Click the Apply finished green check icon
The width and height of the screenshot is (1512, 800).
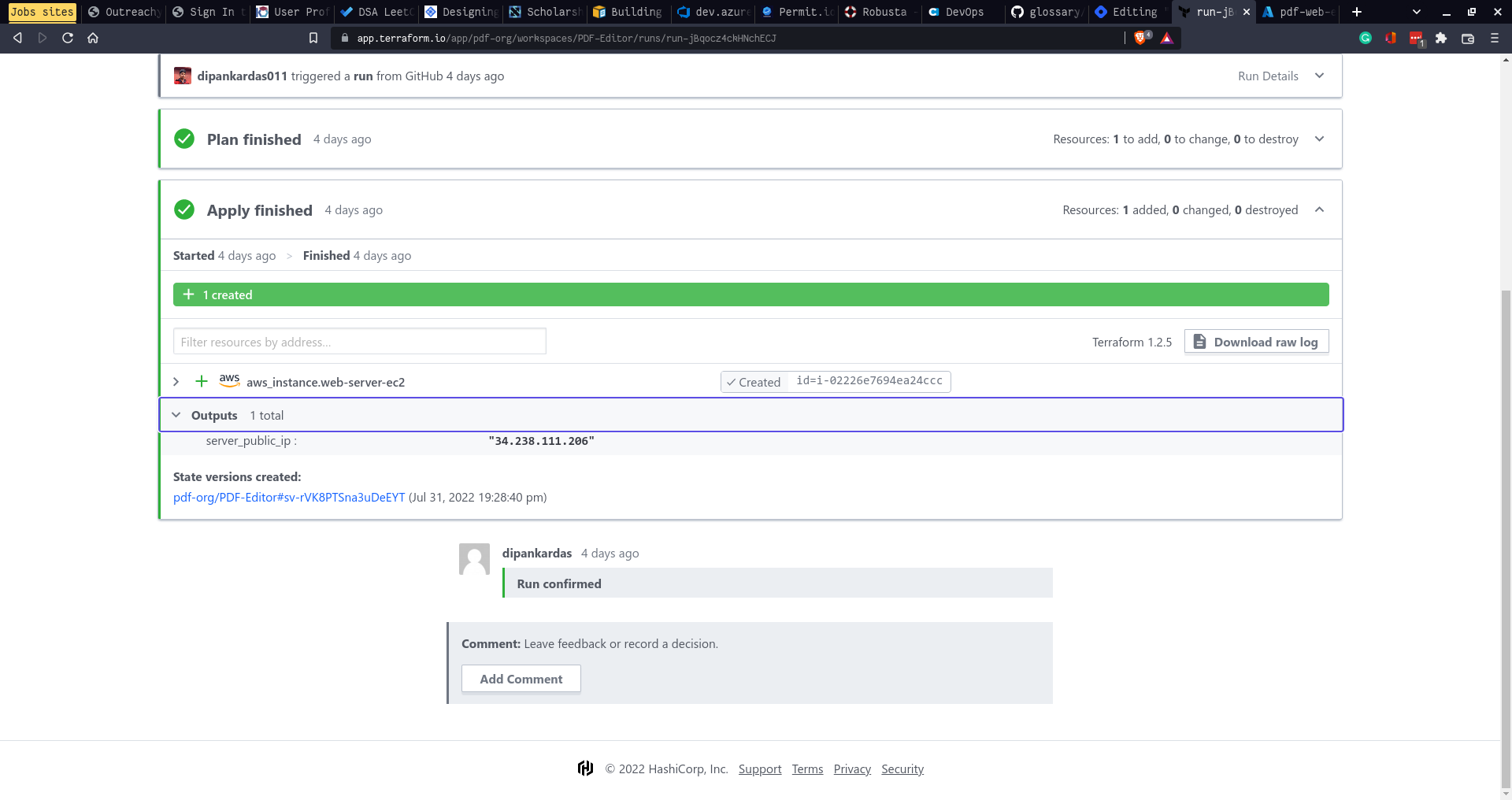point(184,209)
